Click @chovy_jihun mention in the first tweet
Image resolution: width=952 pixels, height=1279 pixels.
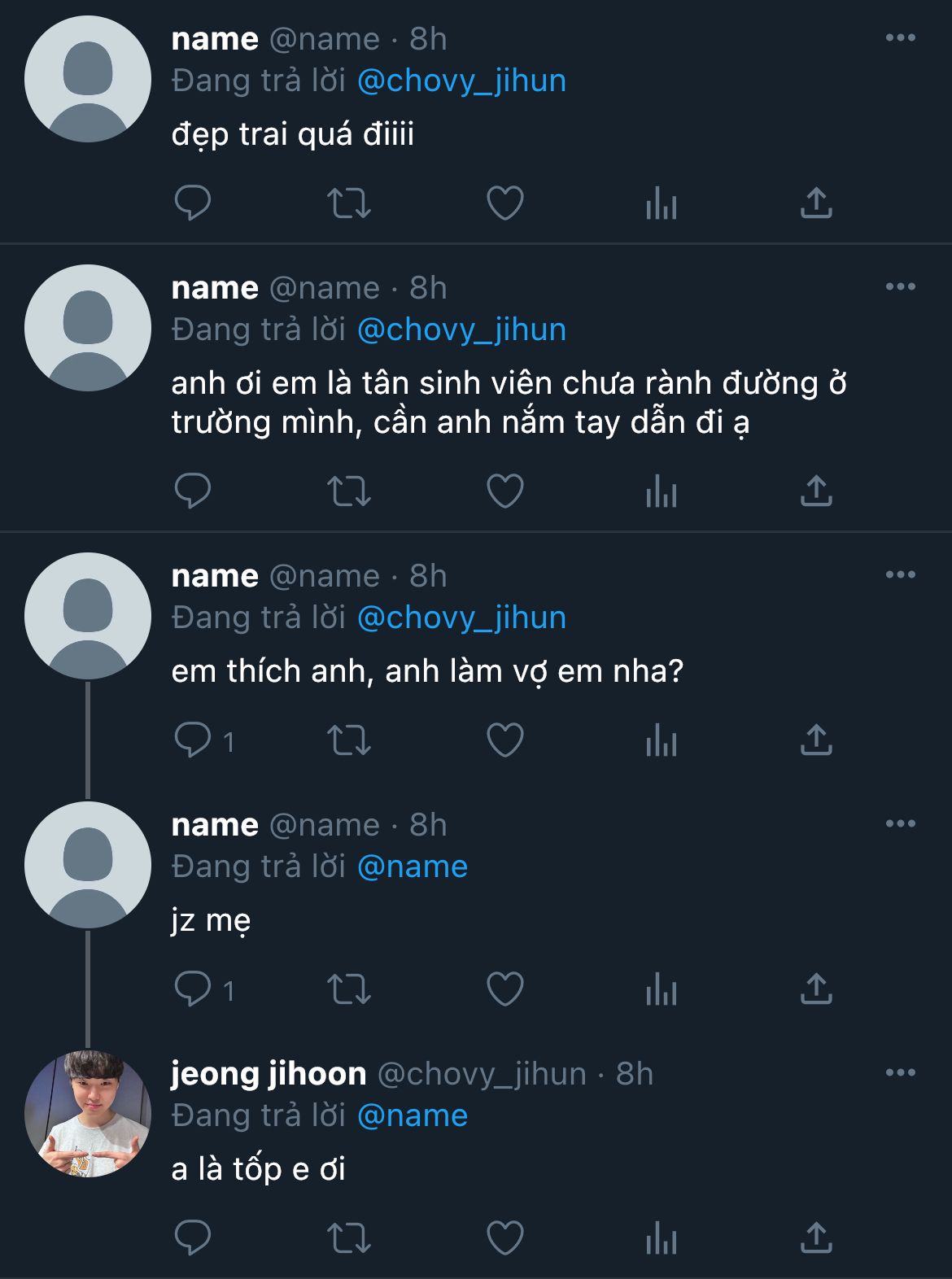click(x=461, y=81)
